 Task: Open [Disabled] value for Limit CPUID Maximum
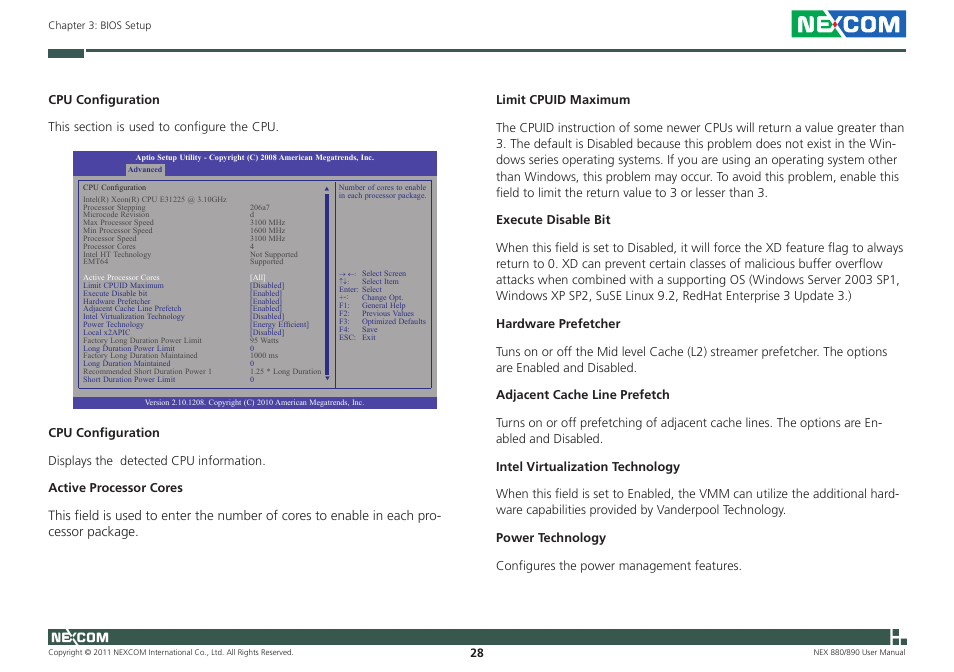266,285
